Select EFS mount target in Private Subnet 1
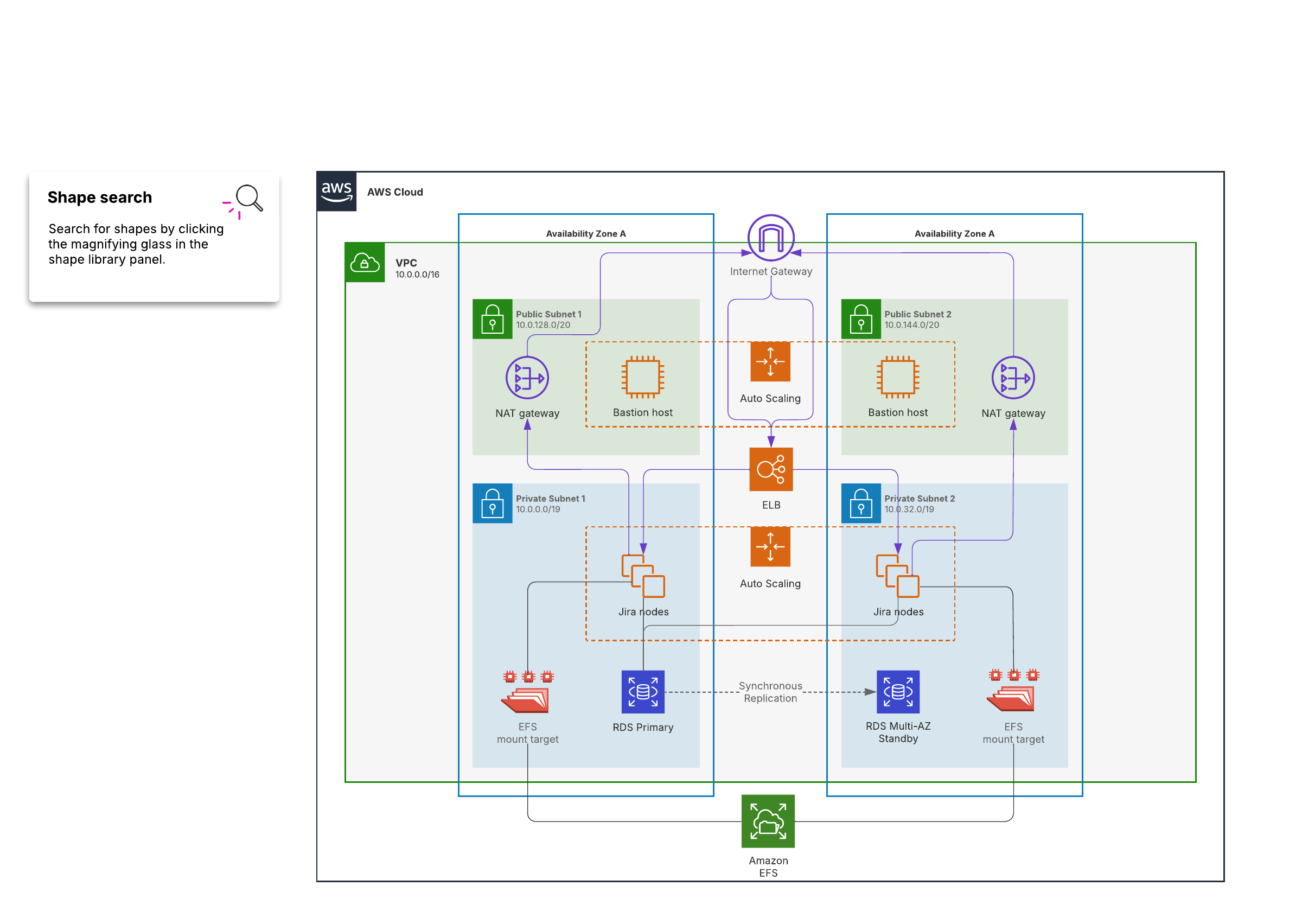The height and width of the screenshot is (924, 1302). [527, 693]
